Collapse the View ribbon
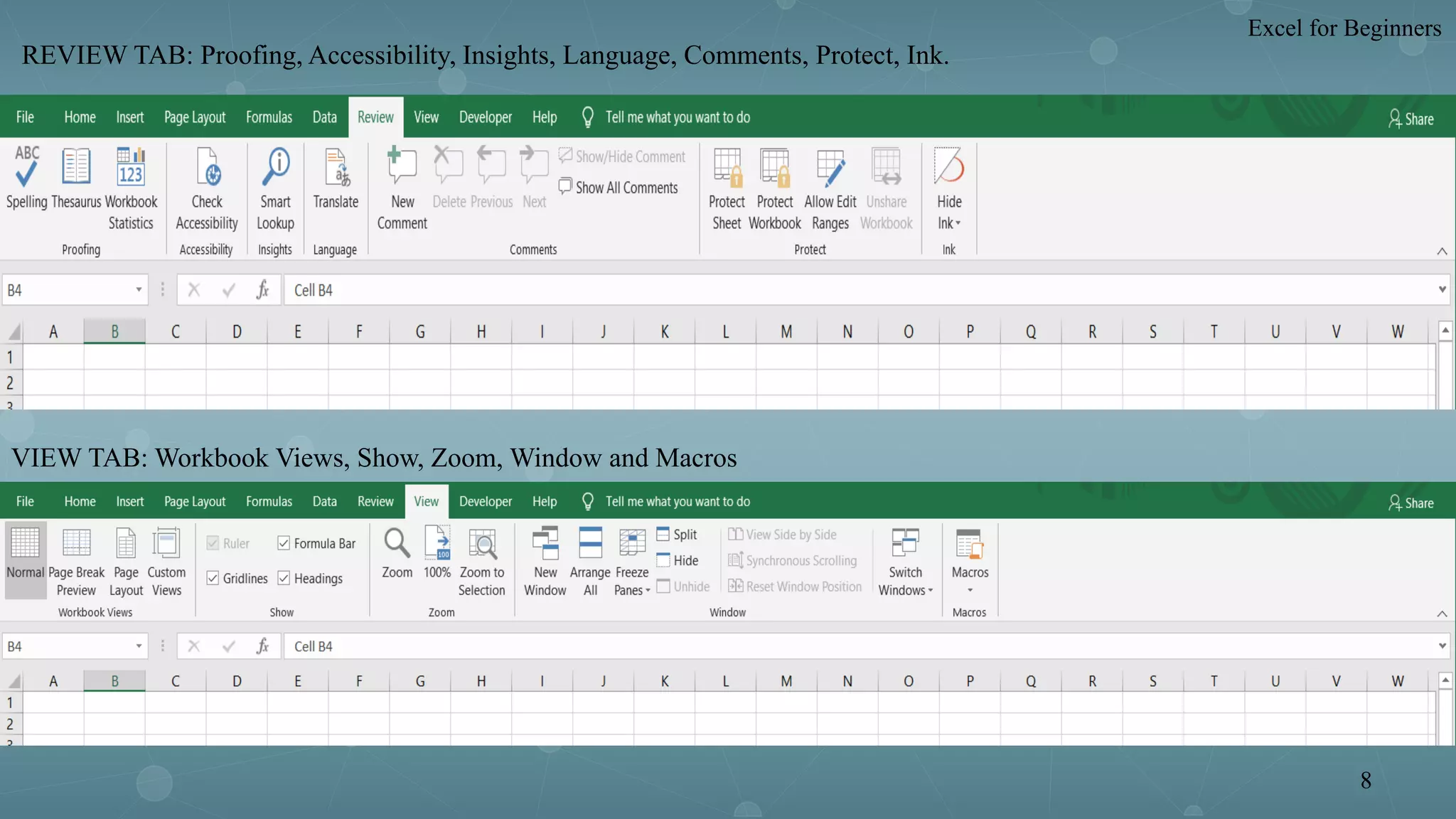The image size is (1456, 819). pos(1442,614)
